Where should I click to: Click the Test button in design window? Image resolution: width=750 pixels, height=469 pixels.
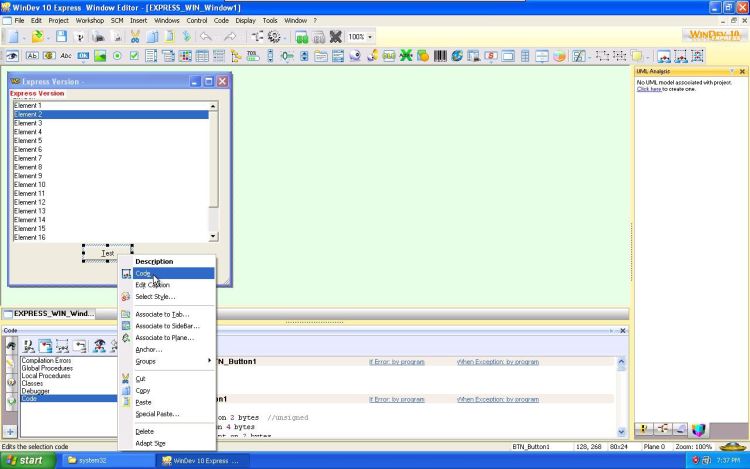tap(108, 253)
